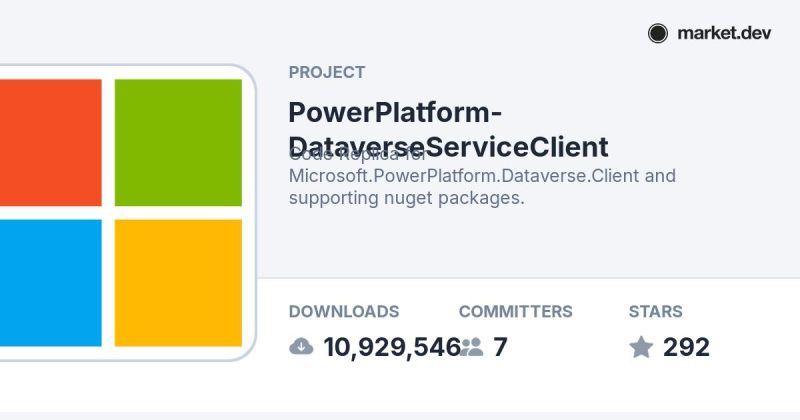800x420 pixels.
Task: Select the committers count 7
Action: click(500, 347)
